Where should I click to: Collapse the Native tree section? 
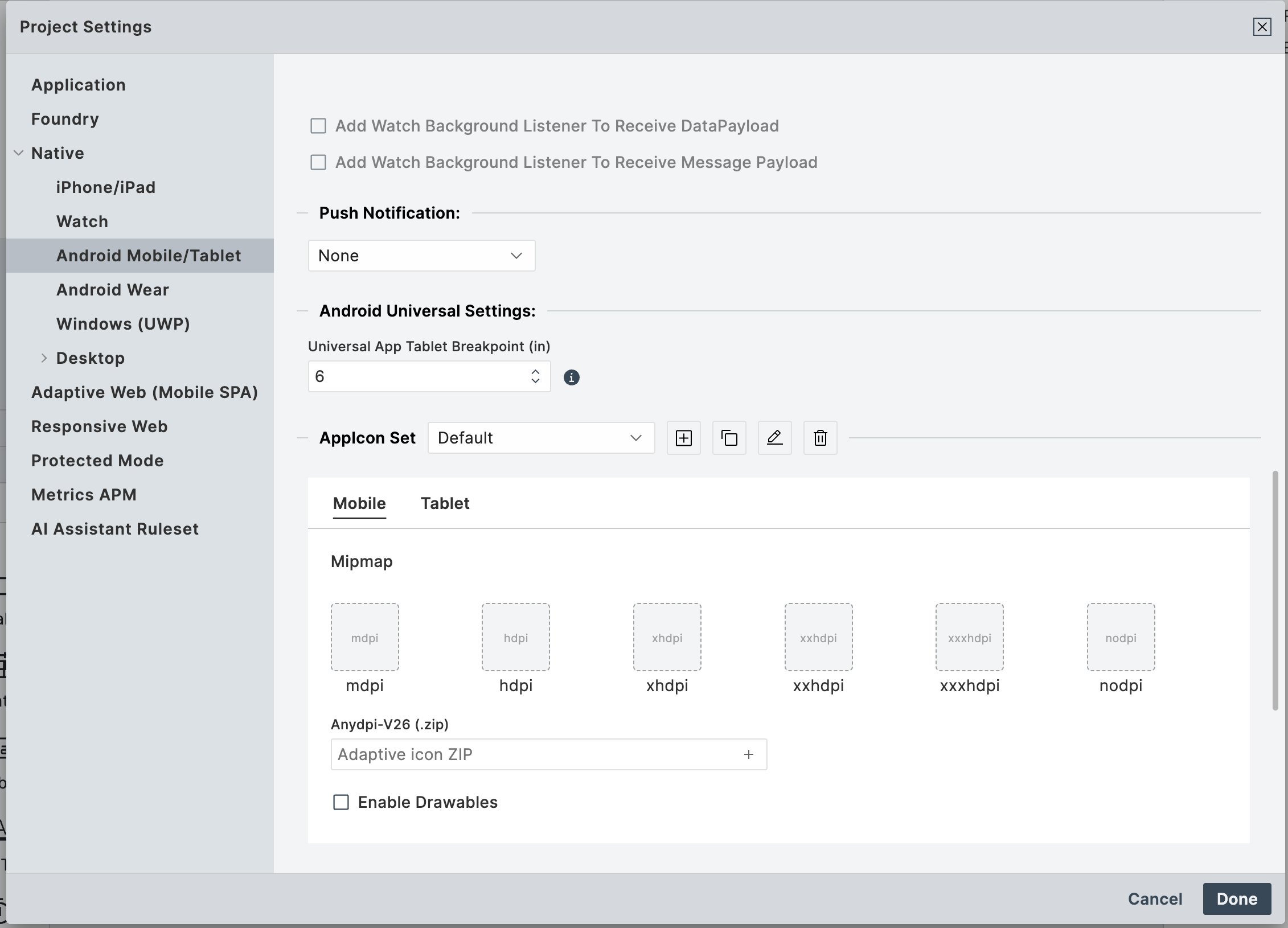[19, 153]
